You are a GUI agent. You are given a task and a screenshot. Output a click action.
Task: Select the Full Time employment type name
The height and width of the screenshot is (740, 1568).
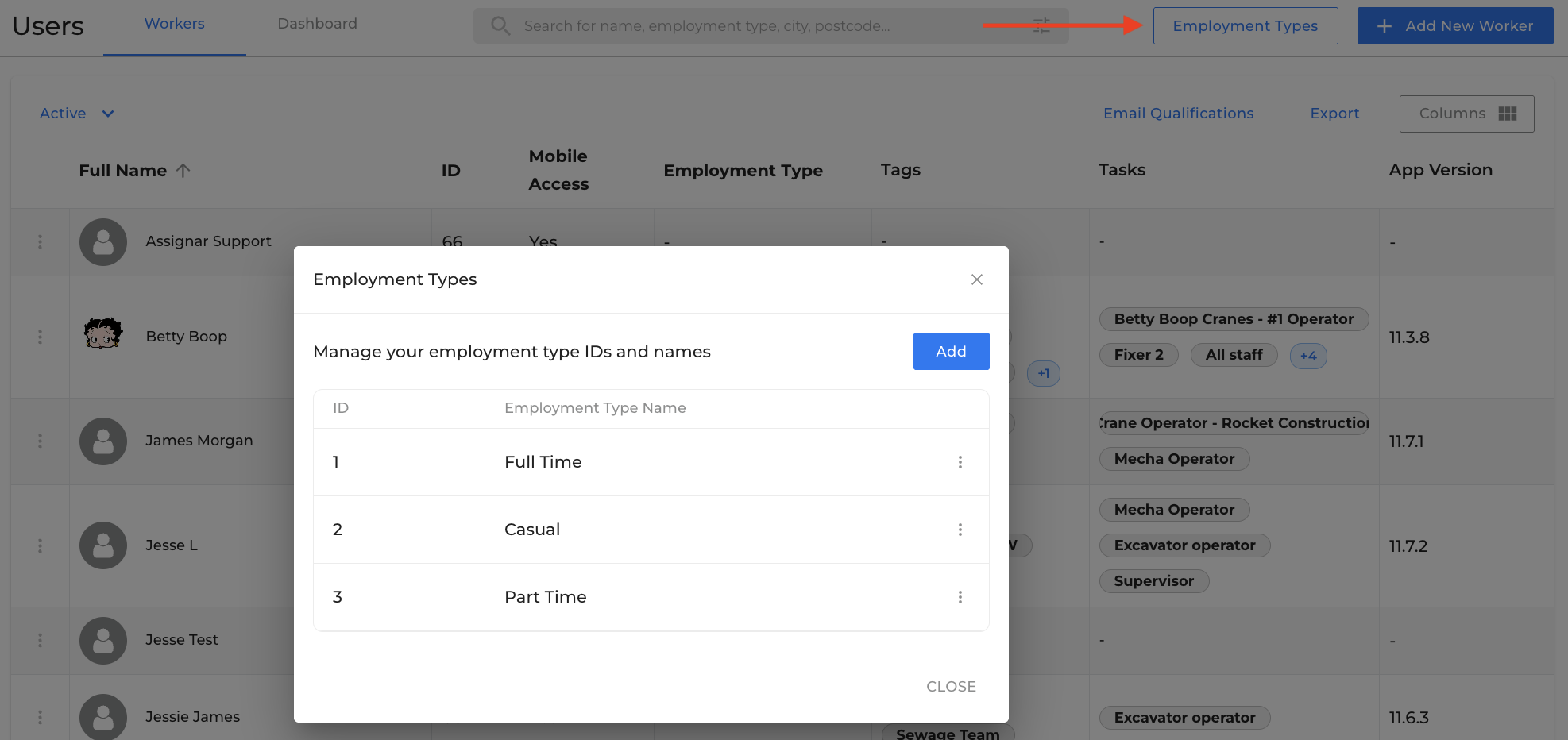tap(543, 462)
